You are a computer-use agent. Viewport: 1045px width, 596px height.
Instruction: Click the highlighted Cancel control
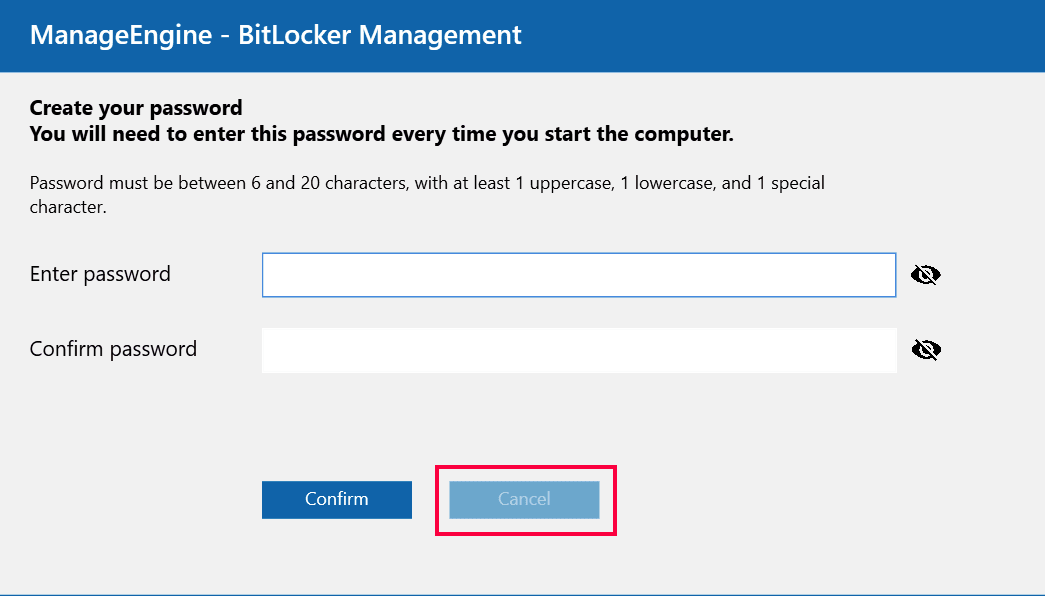(524, 500)
